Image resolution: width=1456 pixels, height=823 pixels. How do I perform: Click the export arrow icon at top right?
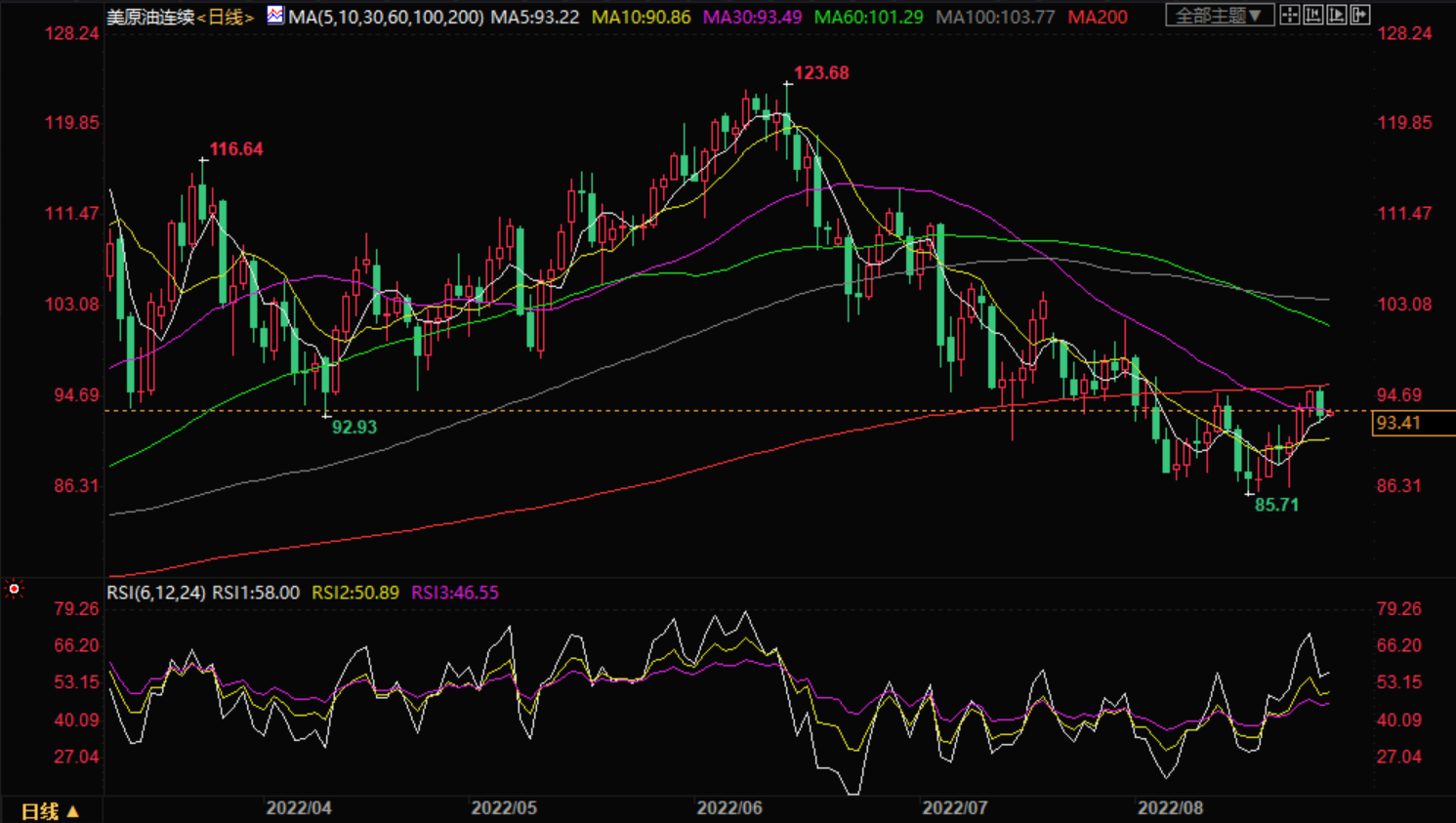point(1360,15)
